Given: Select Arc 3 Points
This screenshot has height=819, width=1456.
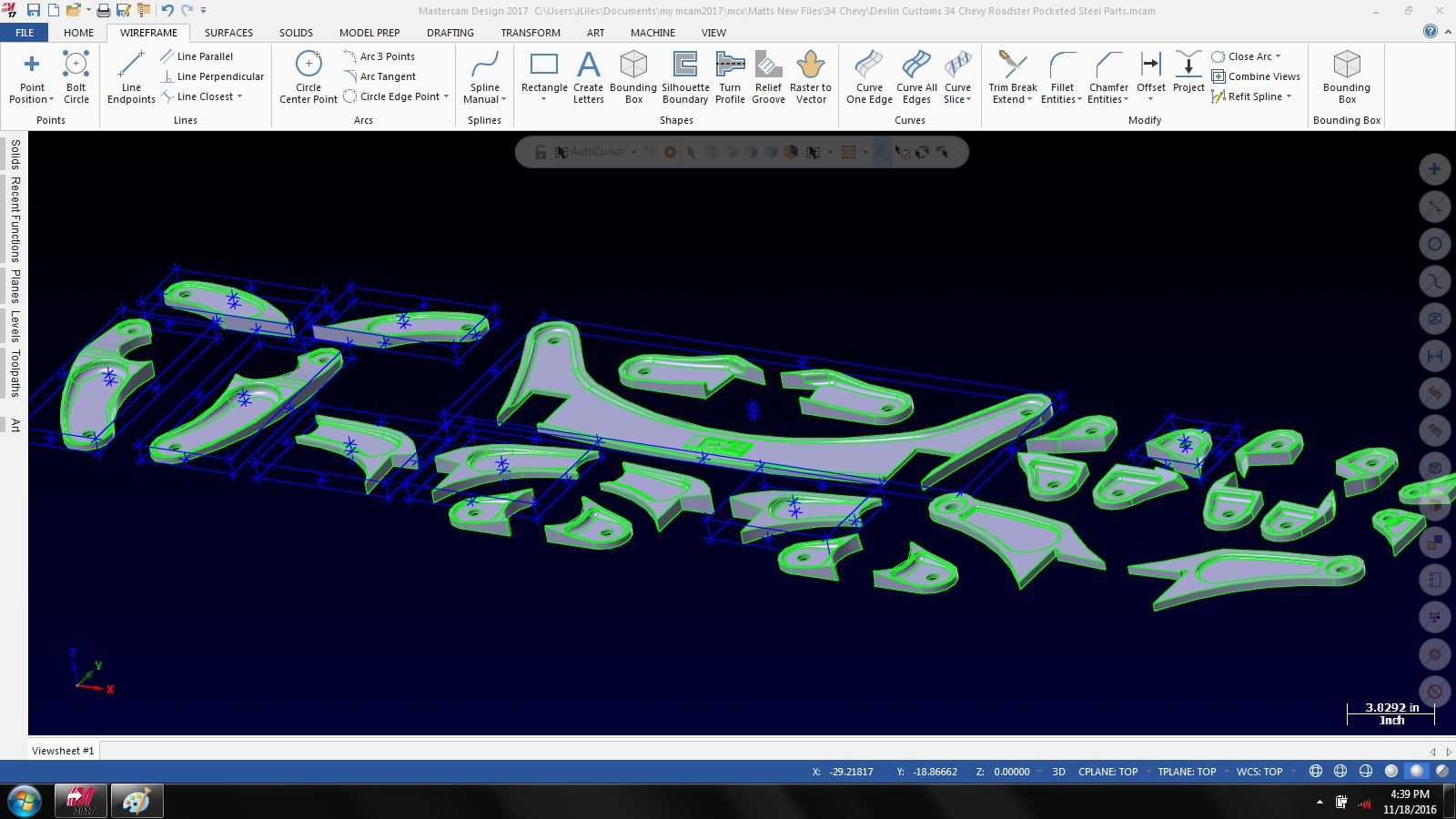Looking at the screenshot, I should [x=379, y=56].
